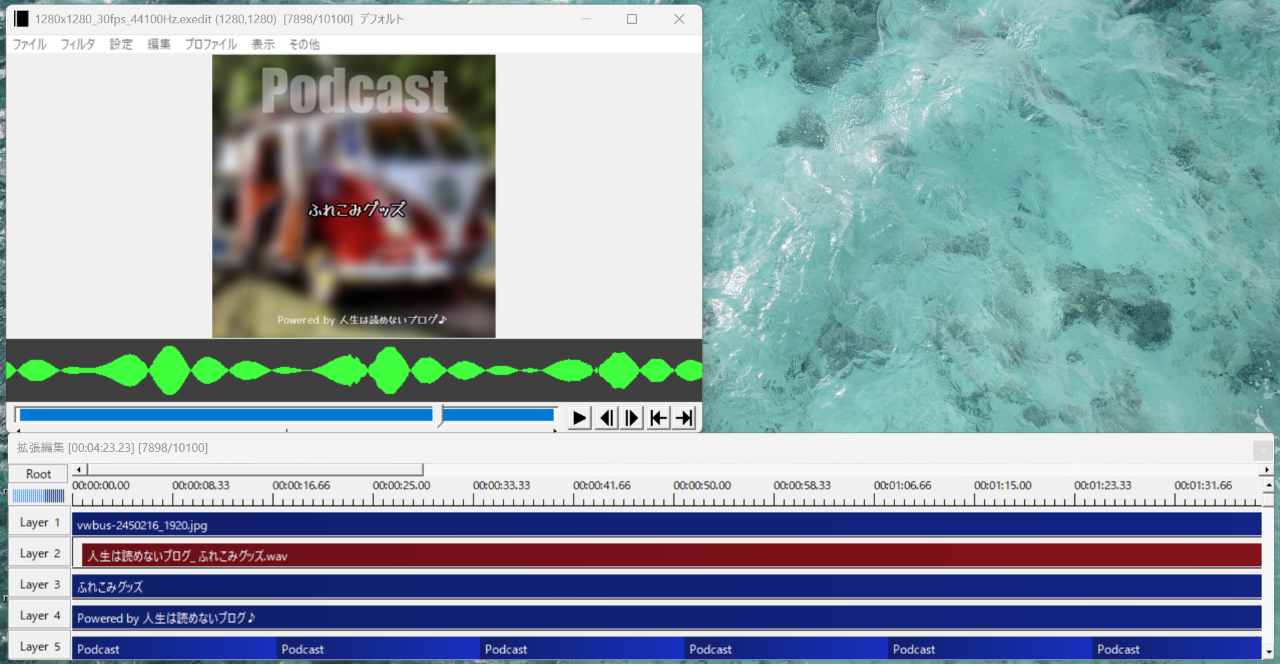Click the Powered by caption in the preview
This screenshot has height=664, width=1280.
(x=362, y=320)
